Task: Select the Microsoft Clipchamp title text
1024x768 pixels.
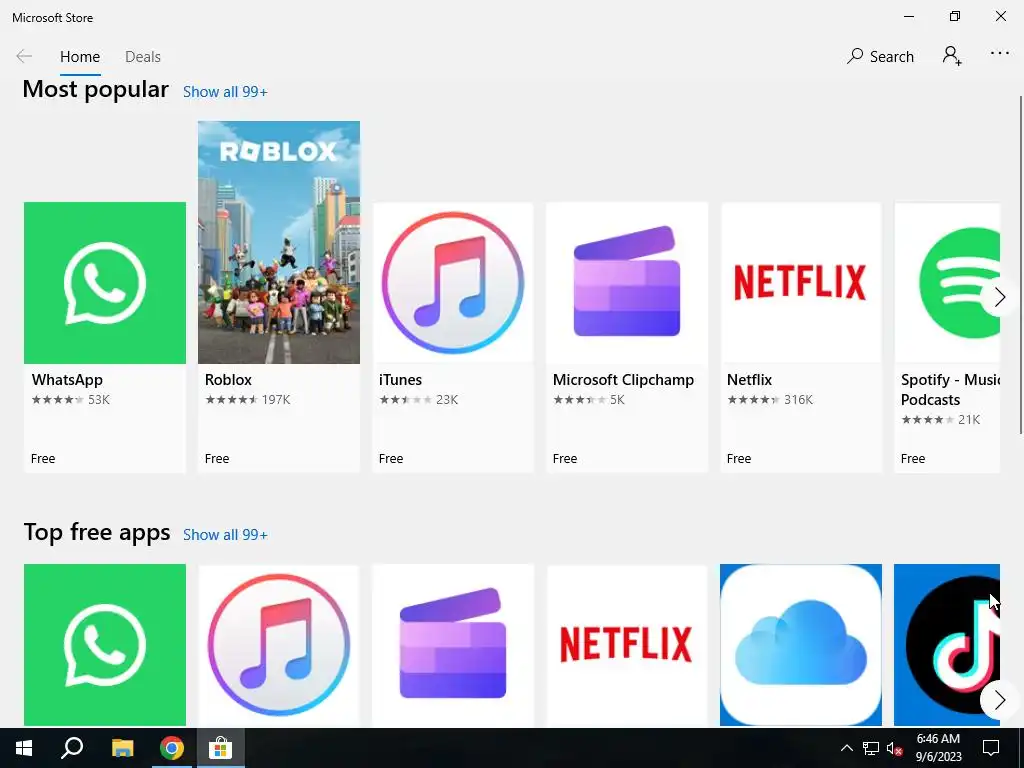Action: 623,379
